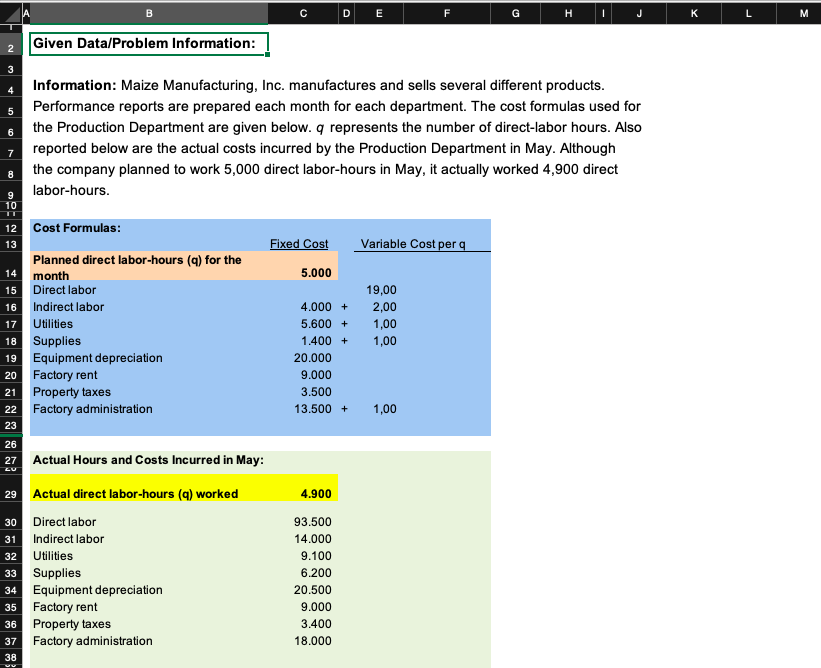
Task: Select actual Indirect labor cost 14.000
Action: tap(313, 539)
